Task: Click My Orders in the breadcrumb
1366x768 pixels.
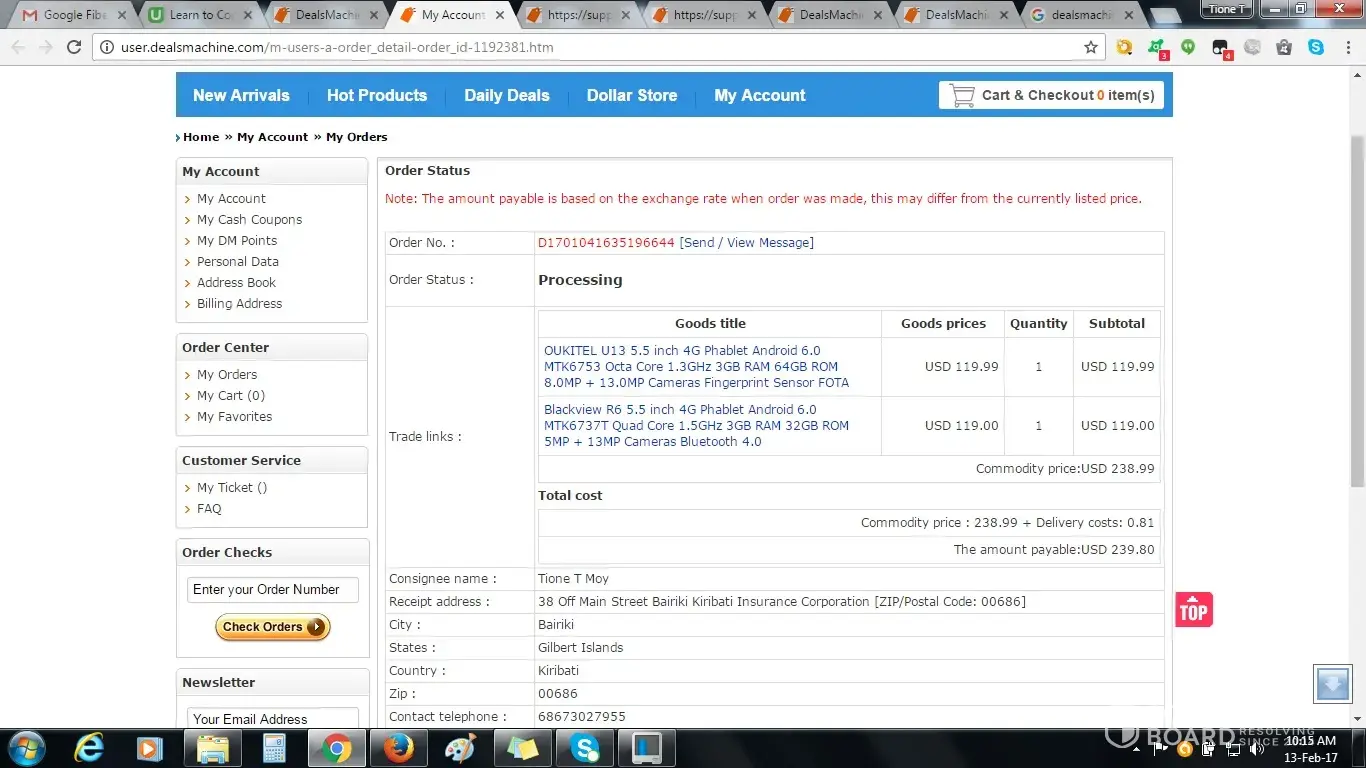Action: pyautogui.click(x=357, y=137)
